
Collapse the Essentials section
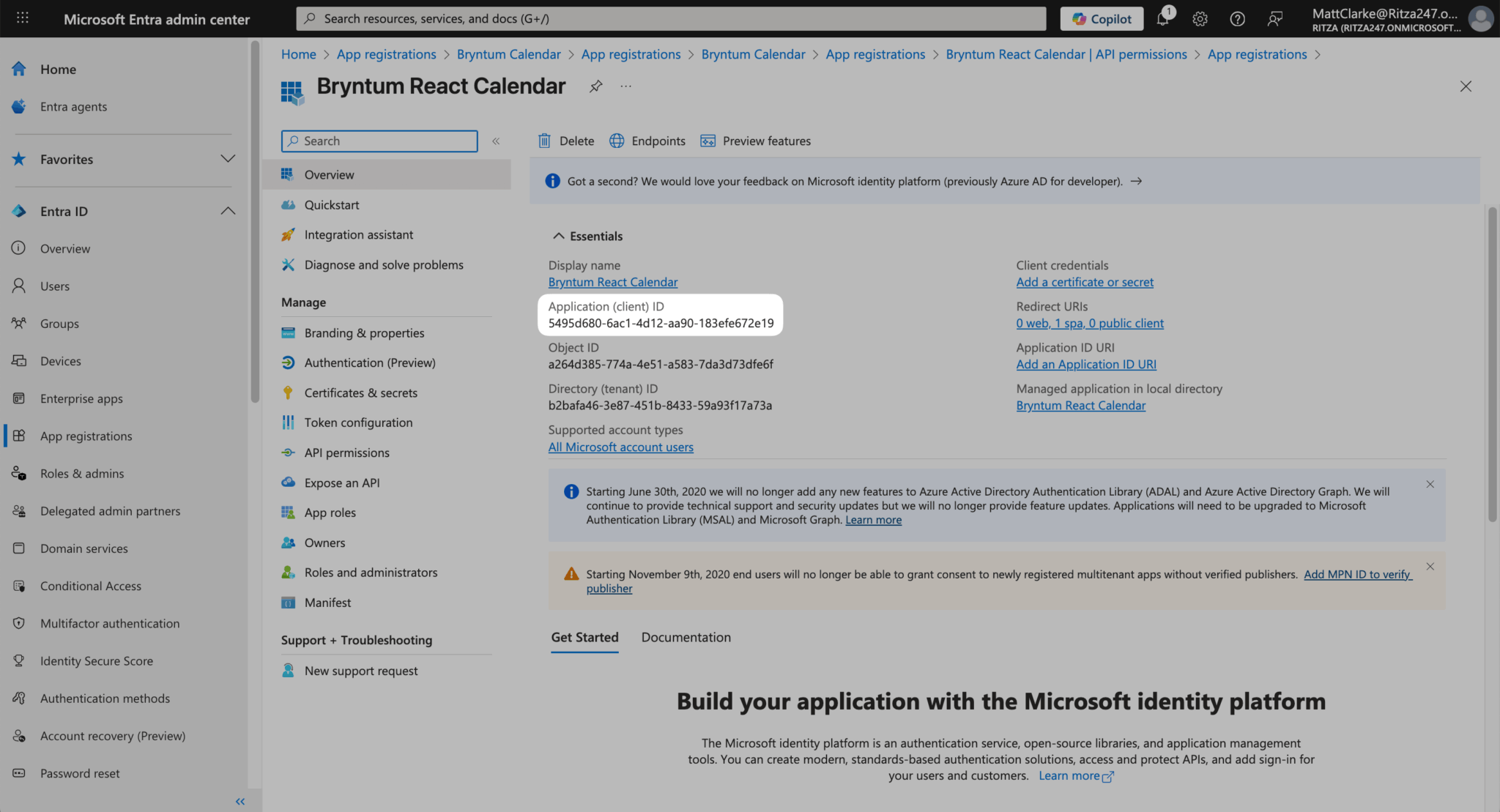559,236
